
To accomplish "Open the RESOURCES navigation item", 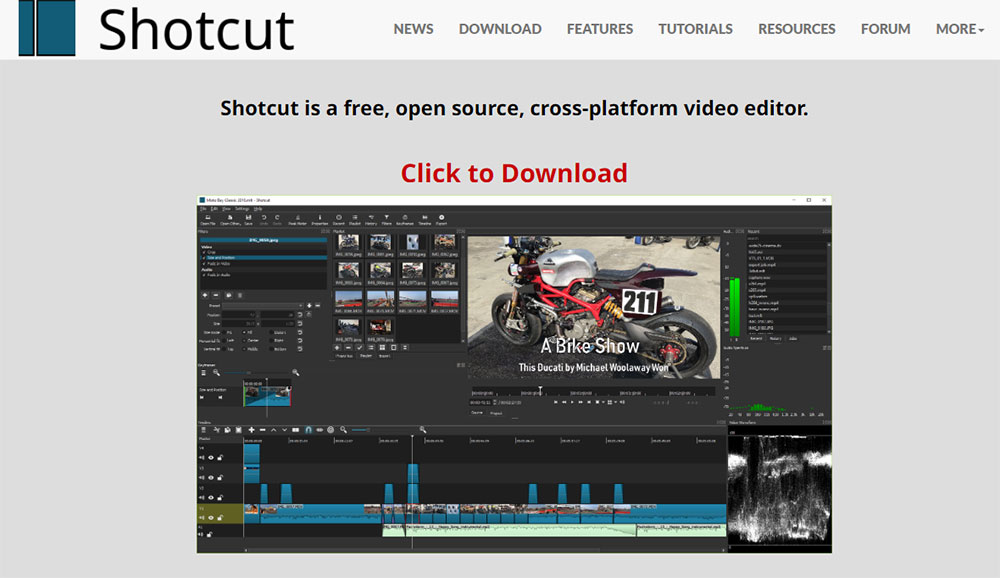I will coord(797,29).
